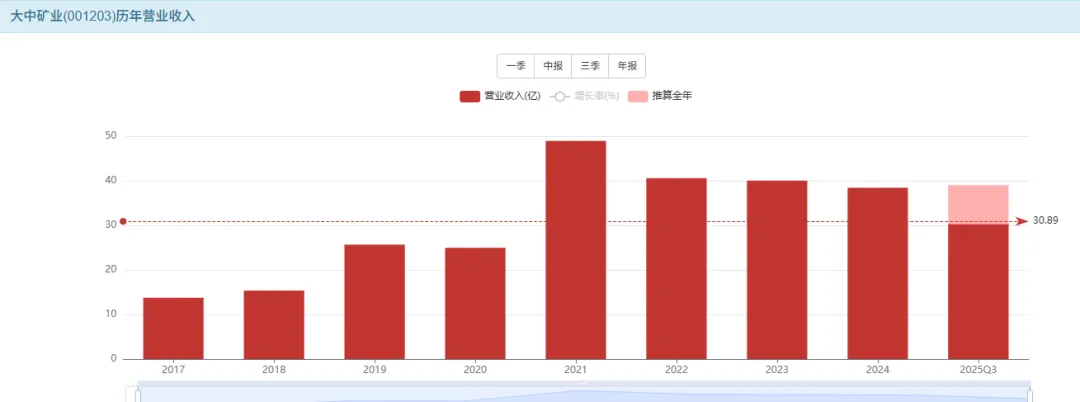Image resolution: width=1080 pixels, height=402 pixels.
Task: Click the mark line start dot near 30
Action: point(123,221)
